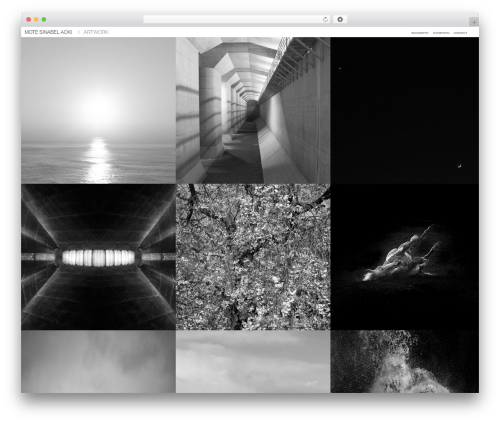500x423 pixels.
Task: Open the Contact navigation link
Action: (460, 33)
